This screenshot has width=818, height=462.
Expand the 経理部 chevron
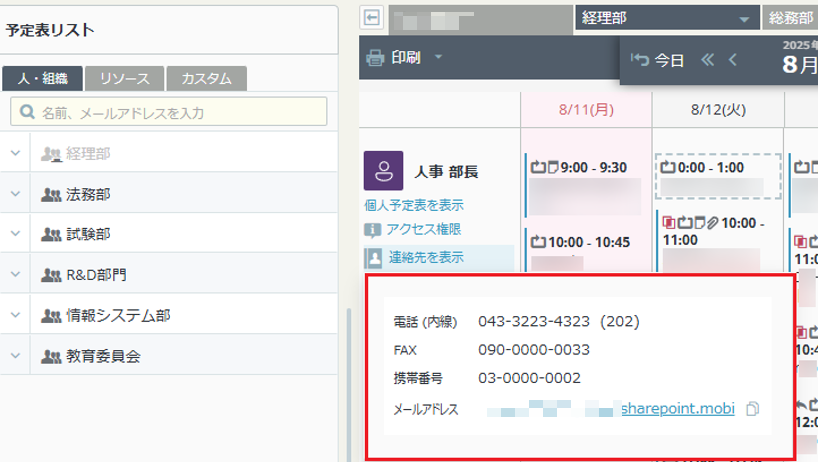click(x=16, y=153)
